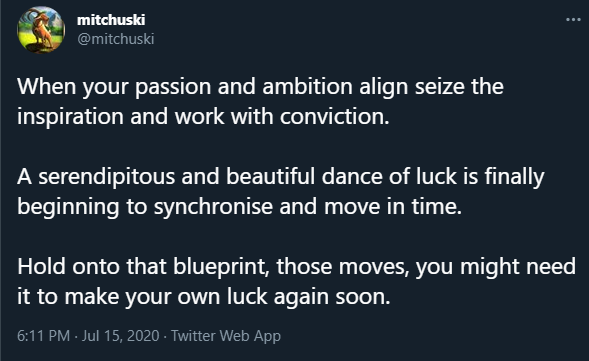Open mitchuski's profile picture avatar
This screenshot has width=589, height=361.
pyautogui.click(x=41, y=30)
